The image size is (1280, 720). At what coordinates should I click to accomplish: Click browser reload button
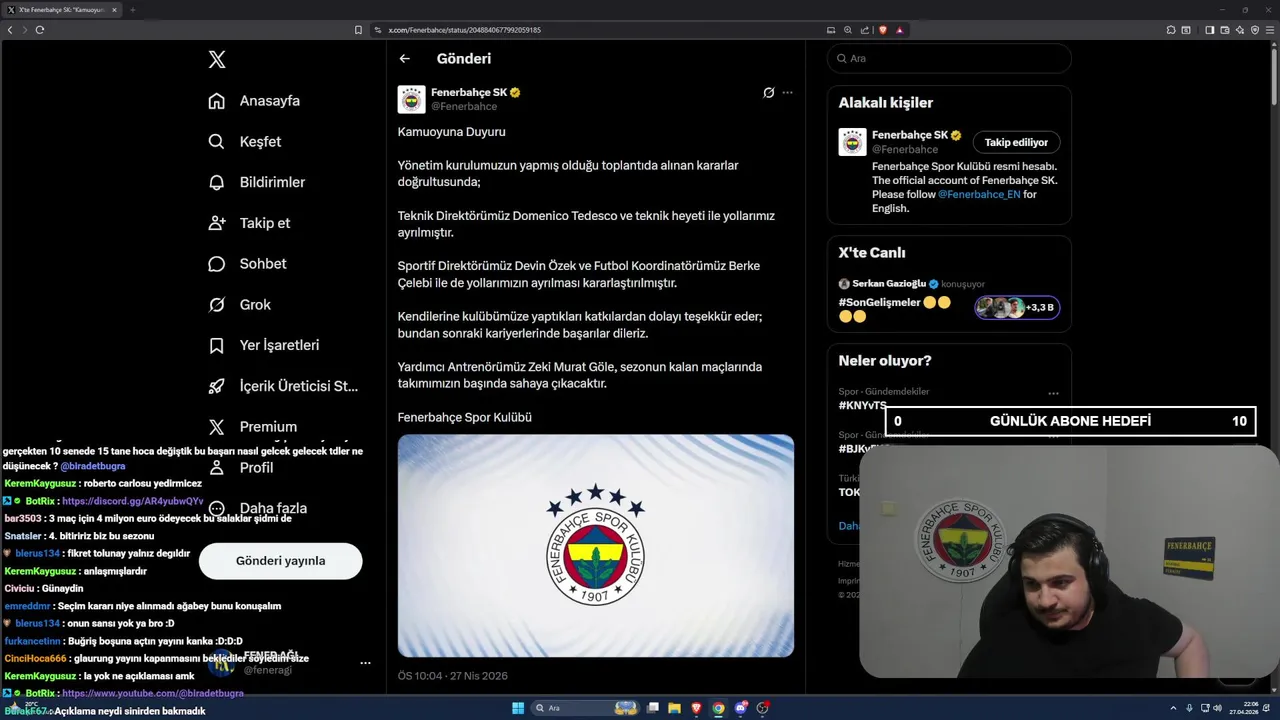click(40, 30)
